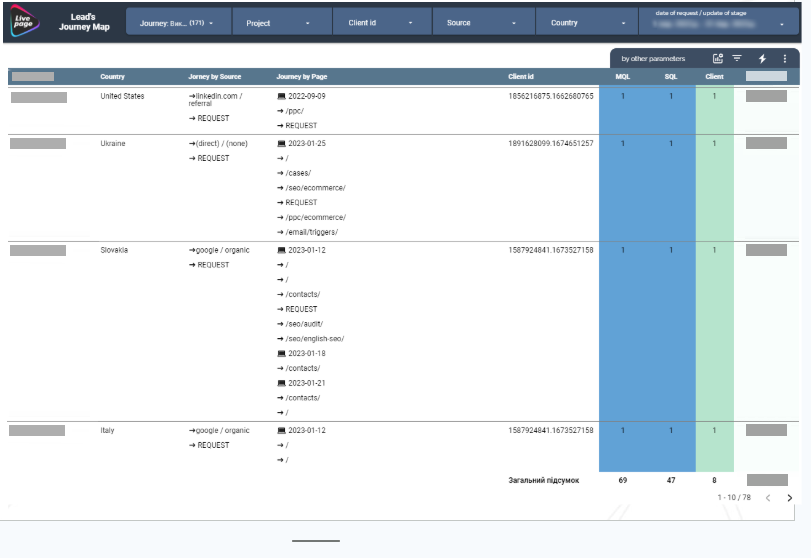Click the filter lines icon
The height and width of the screenshot is (558, 811).
(737, 58)
